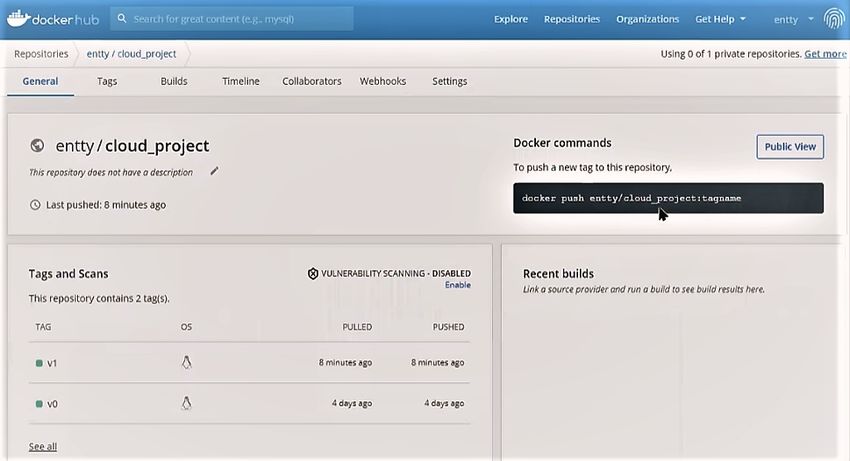The width and height of the screenshot is (850, 461).
Task: Open the entty account dropdown
Action: tap(794, 20)
